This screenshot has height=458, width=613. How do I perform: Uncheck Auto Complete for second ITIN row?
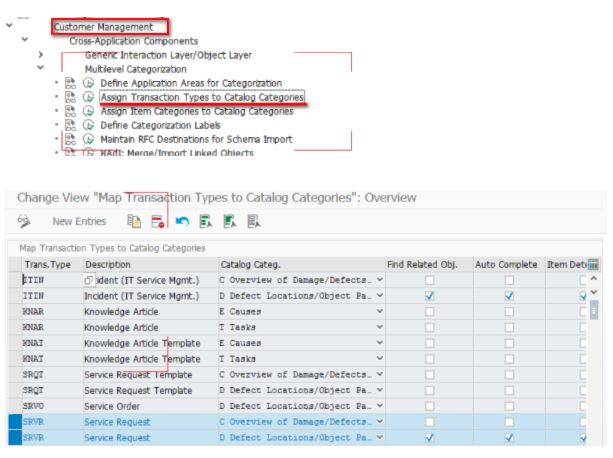pos(509,296)
